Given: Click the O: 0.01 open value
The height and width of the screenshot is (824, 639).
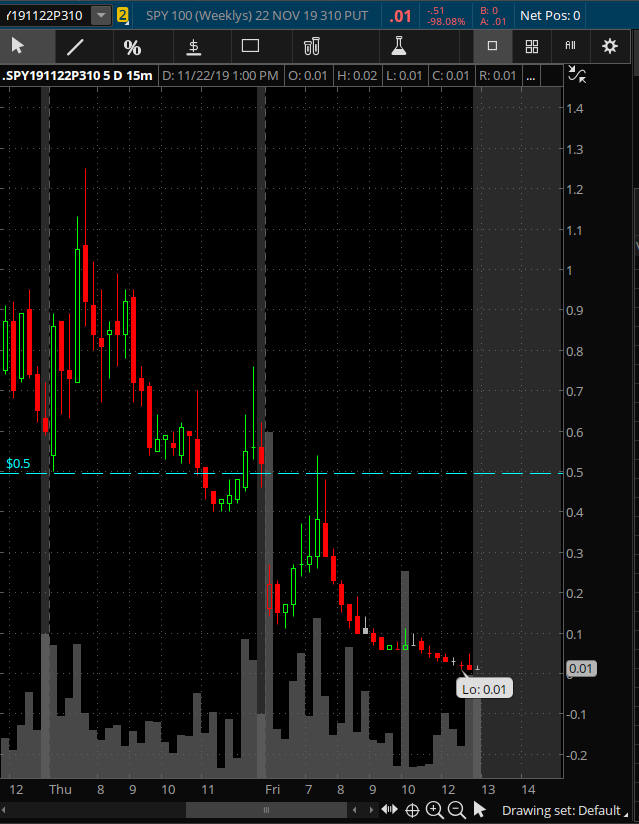Looking at the screenshot, I should 307,76.
